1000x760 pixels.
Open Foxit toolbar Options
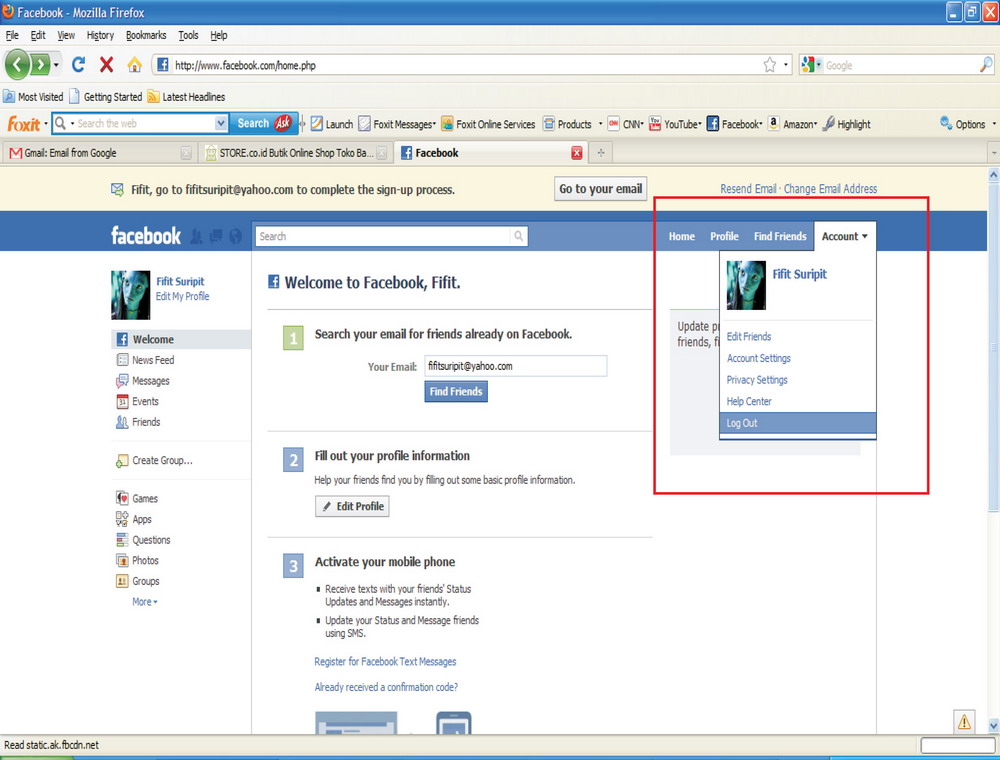pyautogui.click(x=963, y=124)
